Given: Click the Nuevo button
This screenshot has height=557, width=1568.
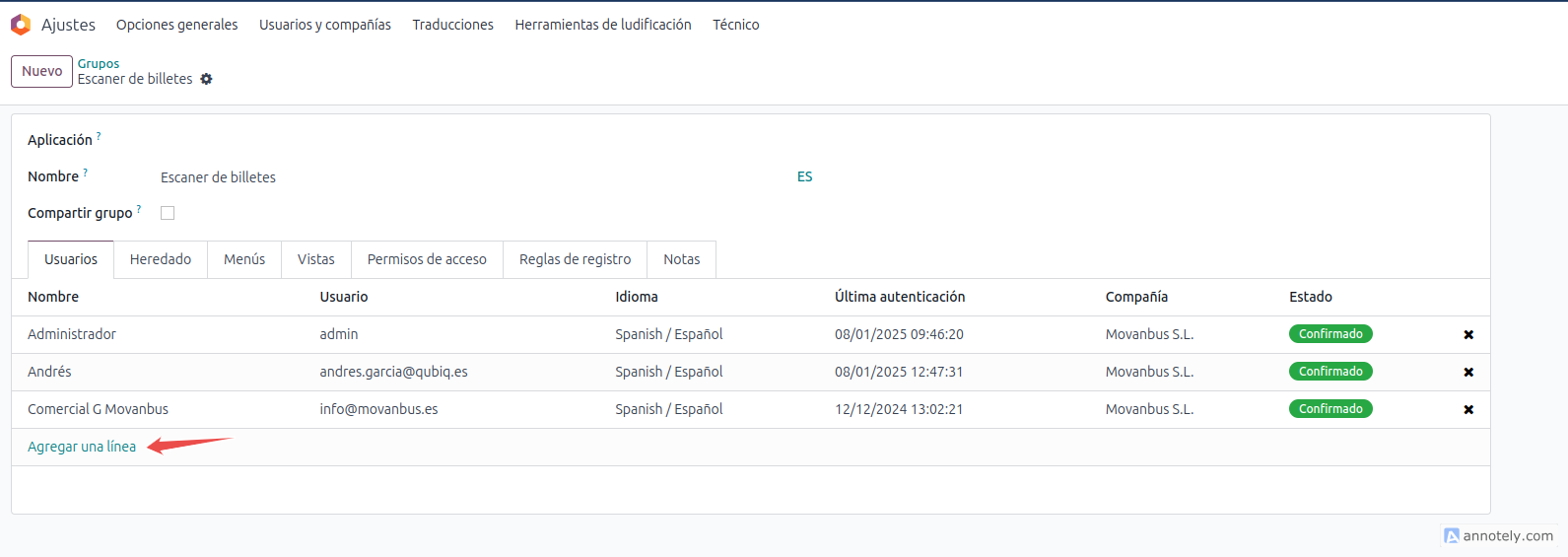Looking at the screenshot, I should click(41, 71).
